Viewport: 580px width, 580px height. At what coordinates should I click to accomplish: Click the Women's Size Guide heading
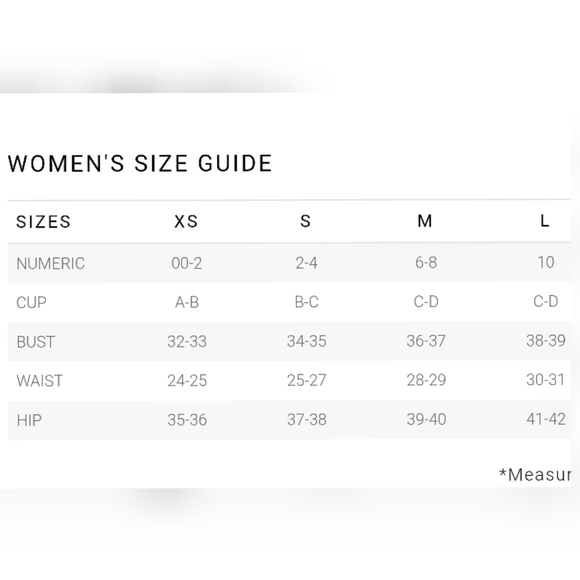[140, 163]
